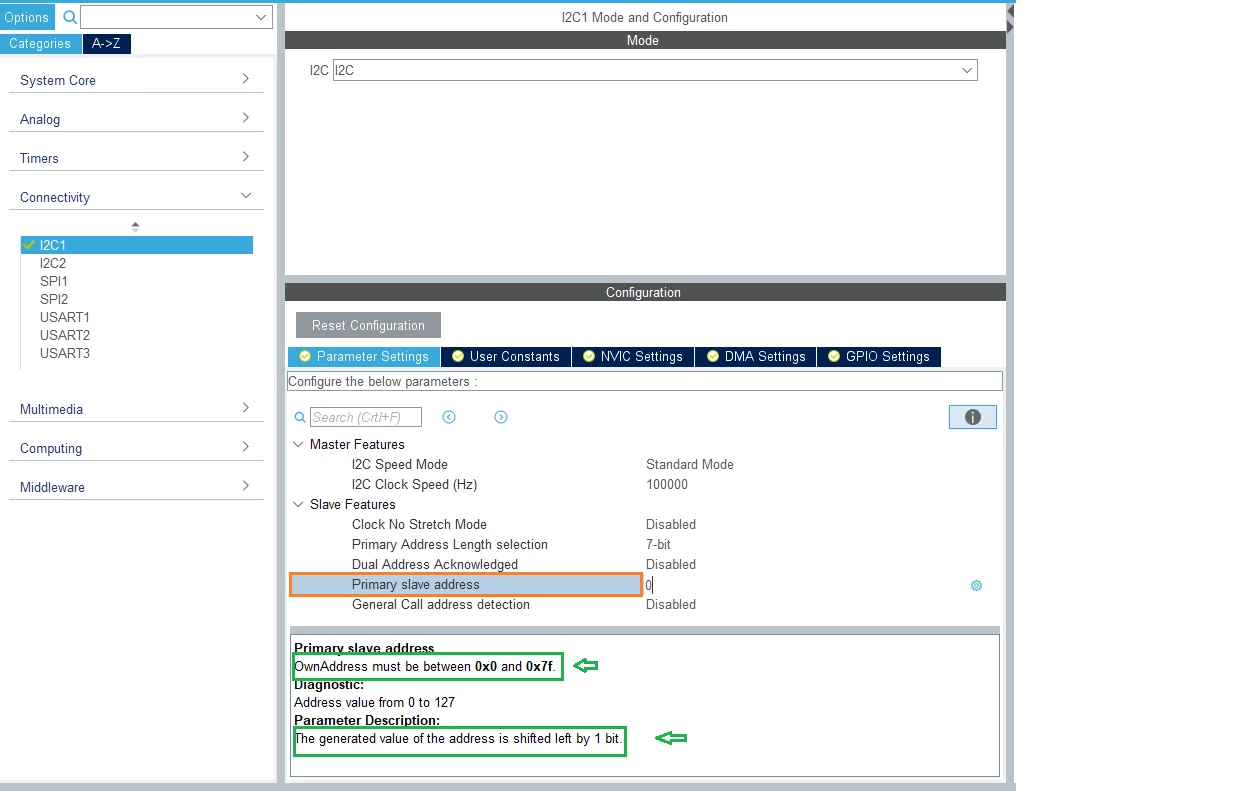Screen dimensions: 1238x791
Task: Go to next search result arrow
Action: coord(501,417)
